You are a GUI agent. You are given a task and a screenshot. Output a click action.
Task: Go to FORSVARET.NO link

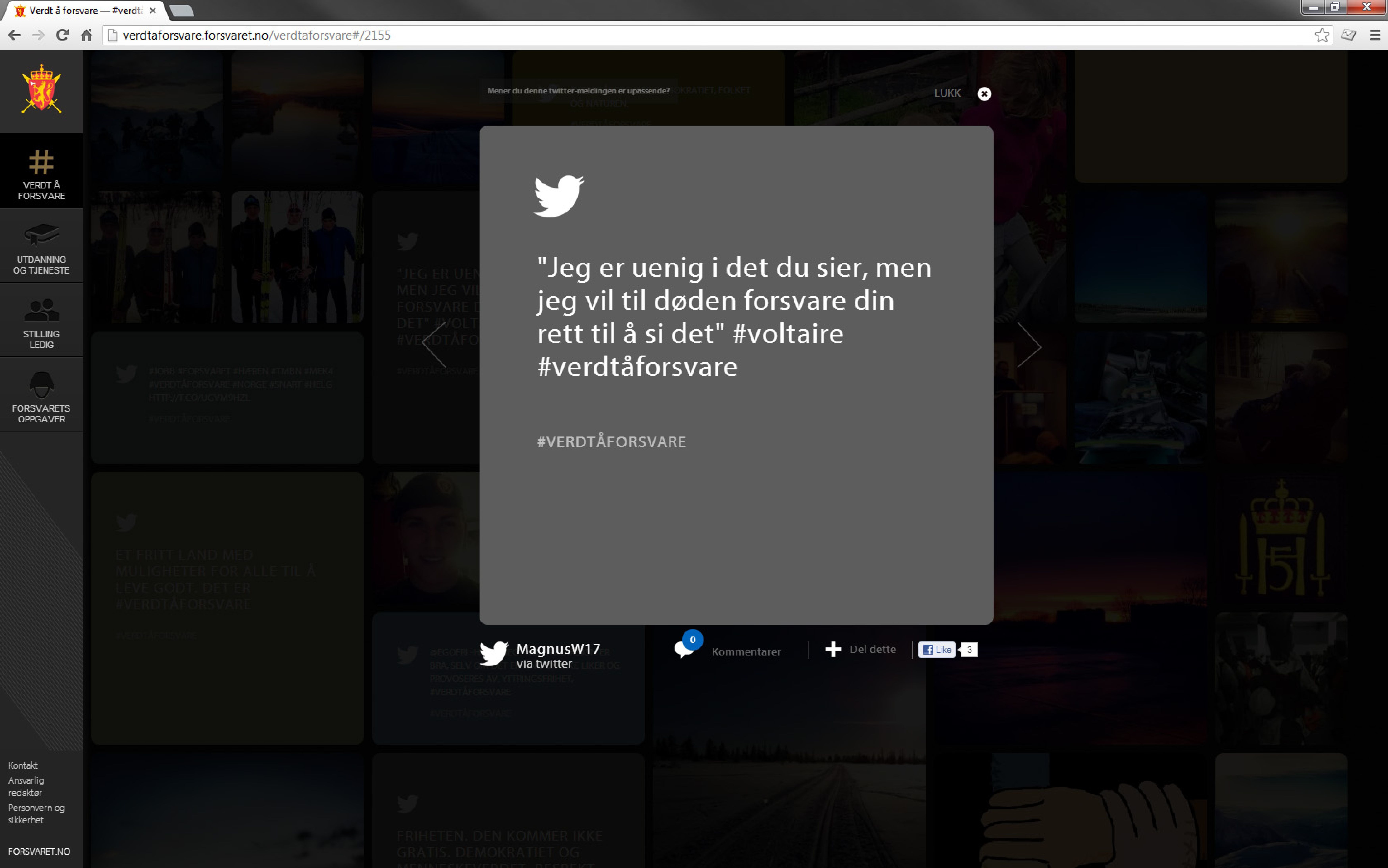click(39, 851)
